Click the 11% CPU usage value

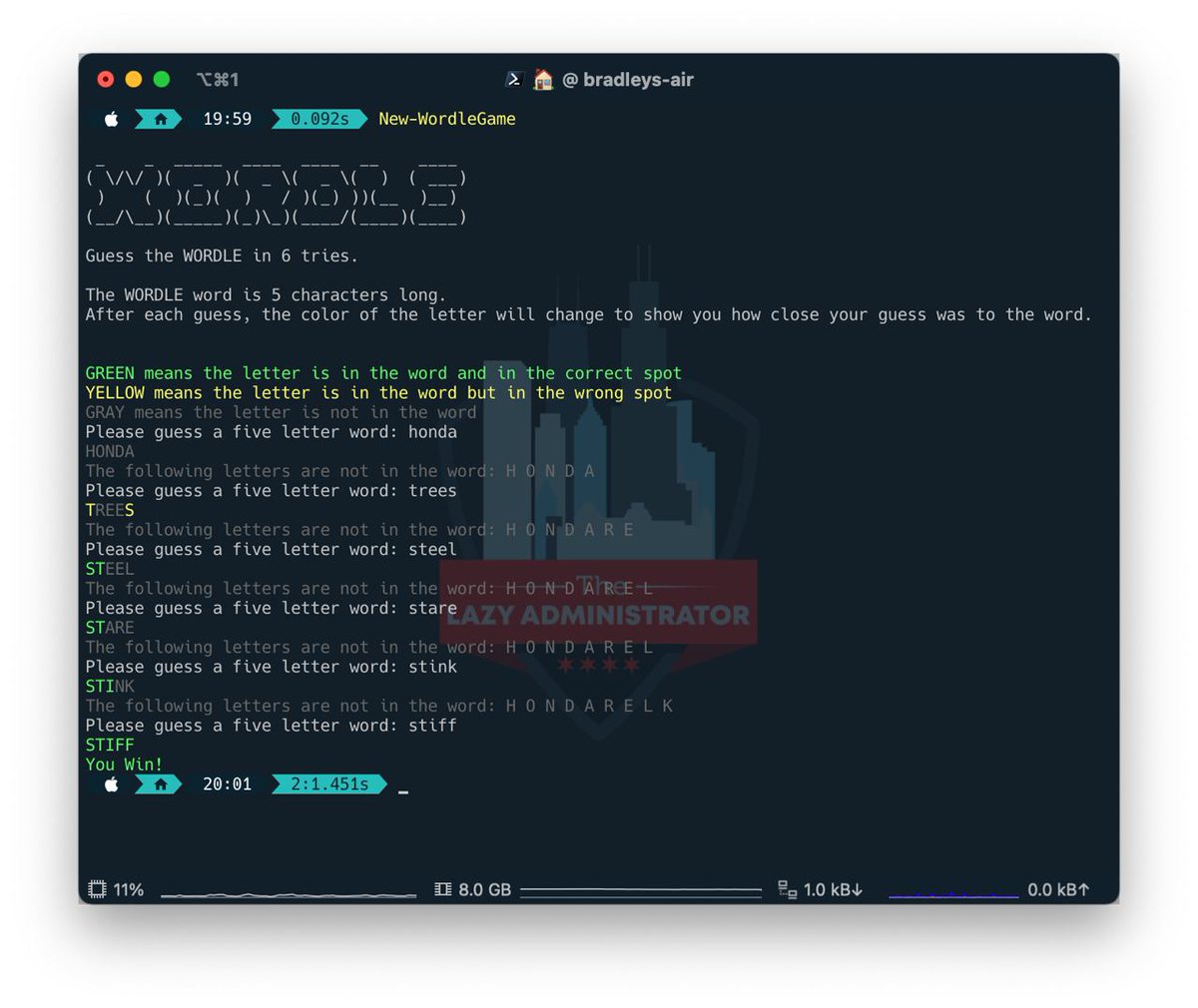coord(129,889)
